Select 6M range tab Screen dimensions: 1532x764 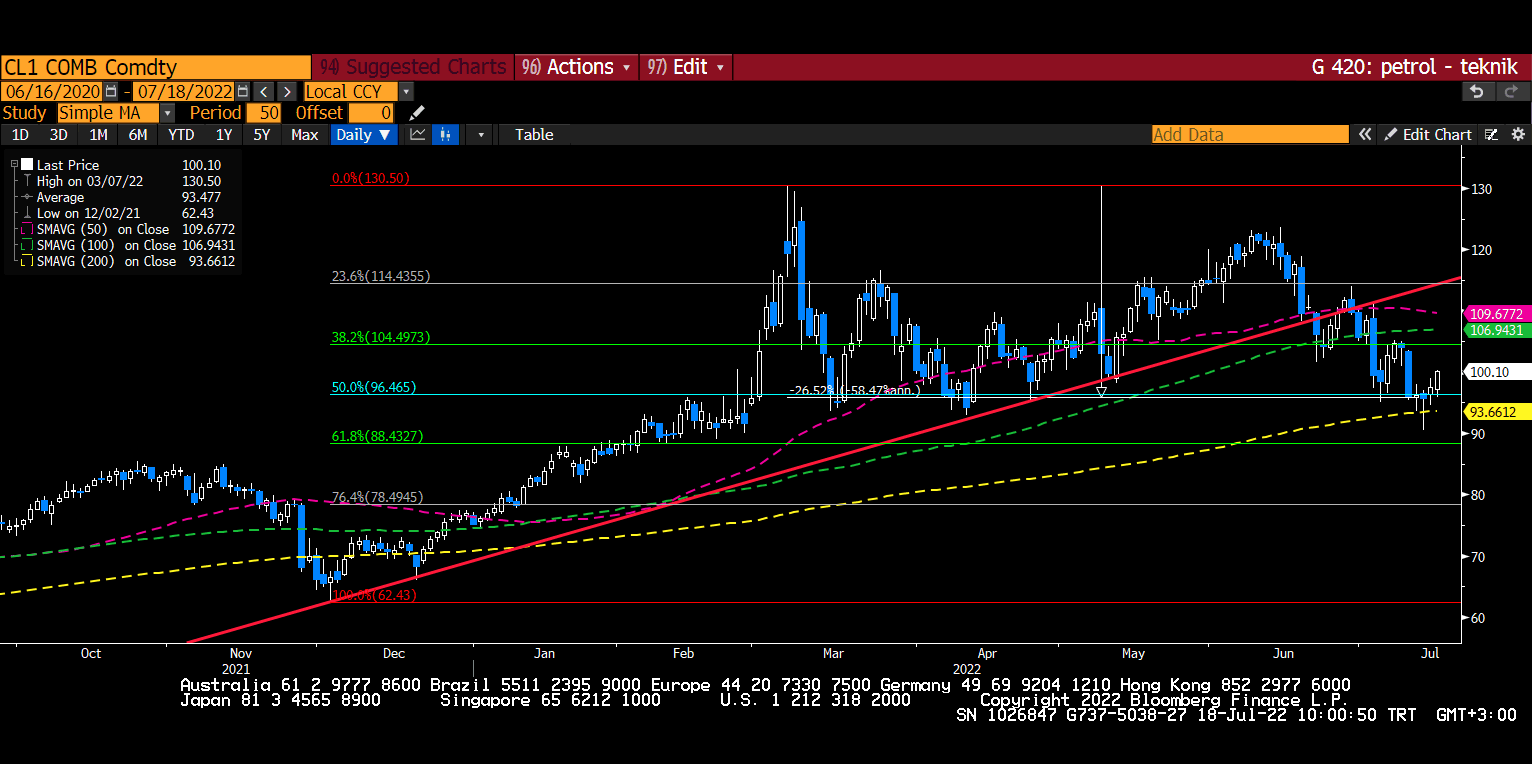point(138,135)
